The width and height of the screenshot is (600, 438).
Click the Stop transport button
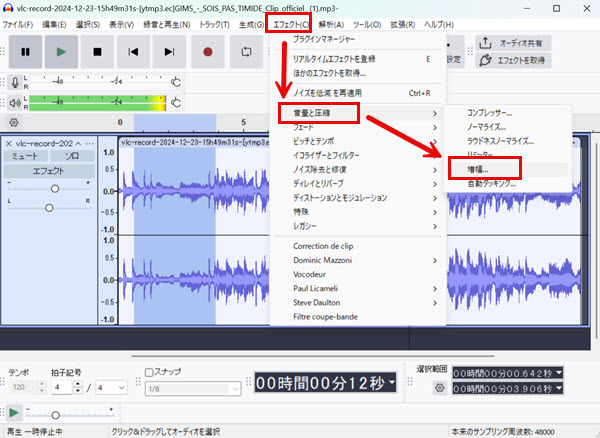[97, 52]
